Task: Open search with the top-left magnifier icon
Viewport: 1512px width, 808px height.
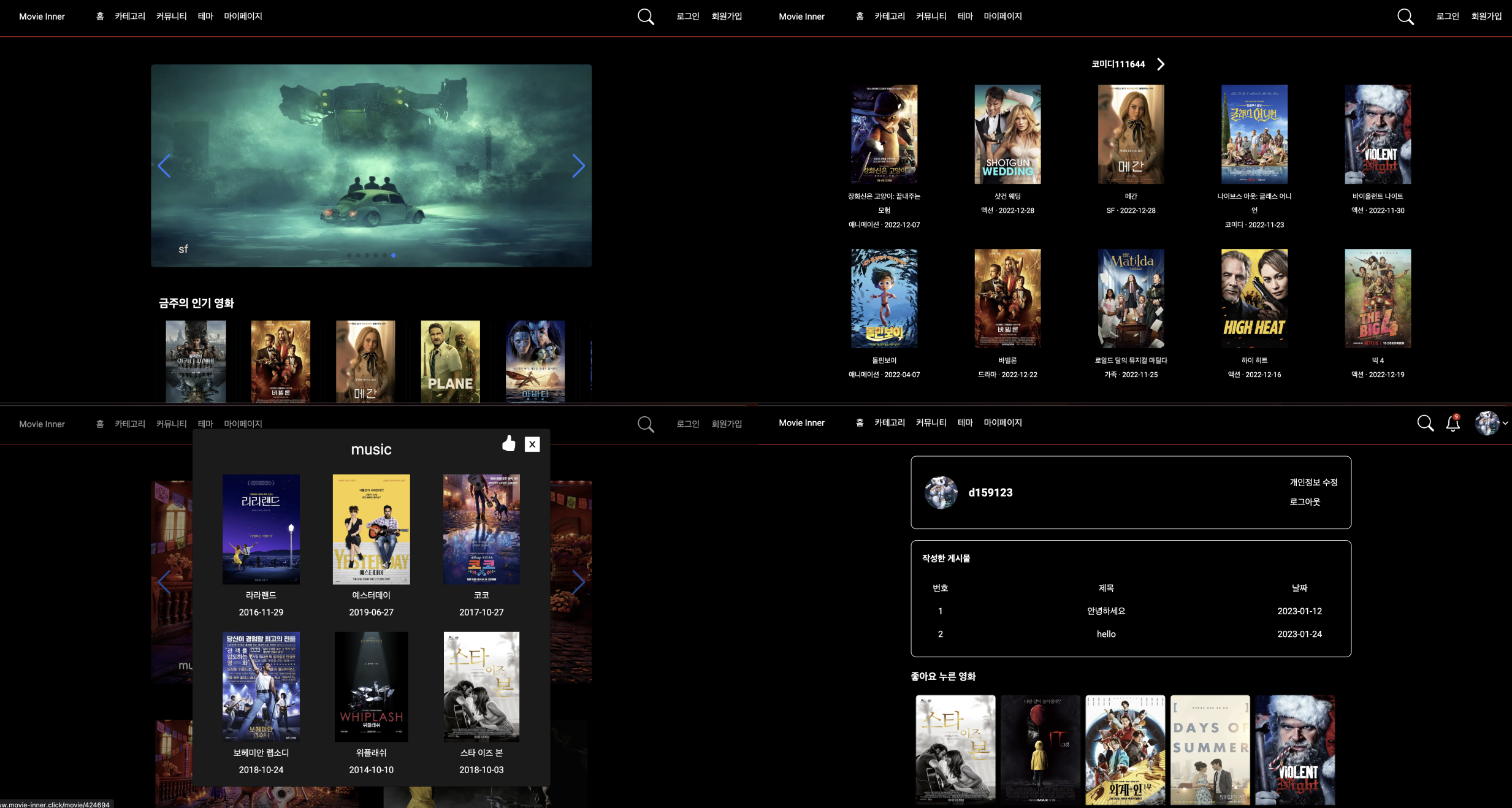Action: coord(644,17)
